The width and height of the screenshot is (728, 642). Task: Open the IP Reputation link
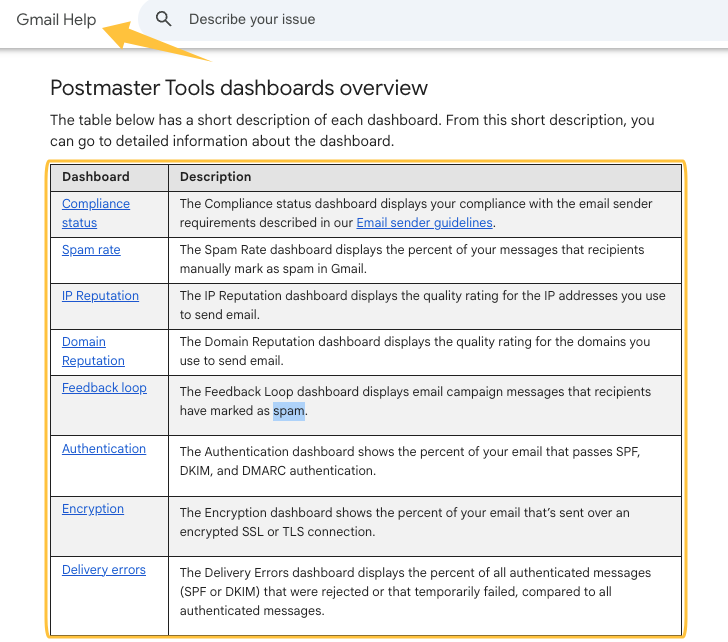(x=100, y=296)
